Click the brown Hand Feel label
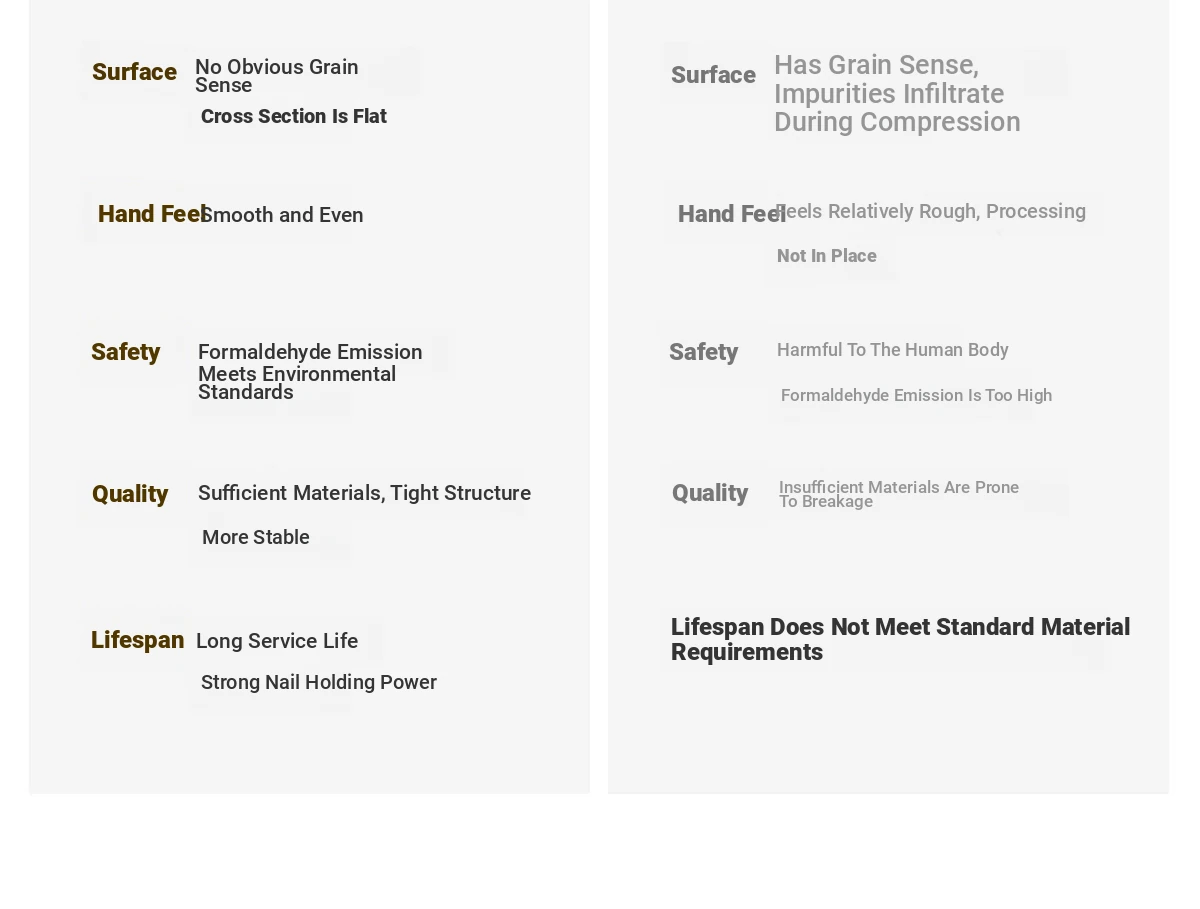The width and height of the screenshot is (1200, 909). [152, 214]
